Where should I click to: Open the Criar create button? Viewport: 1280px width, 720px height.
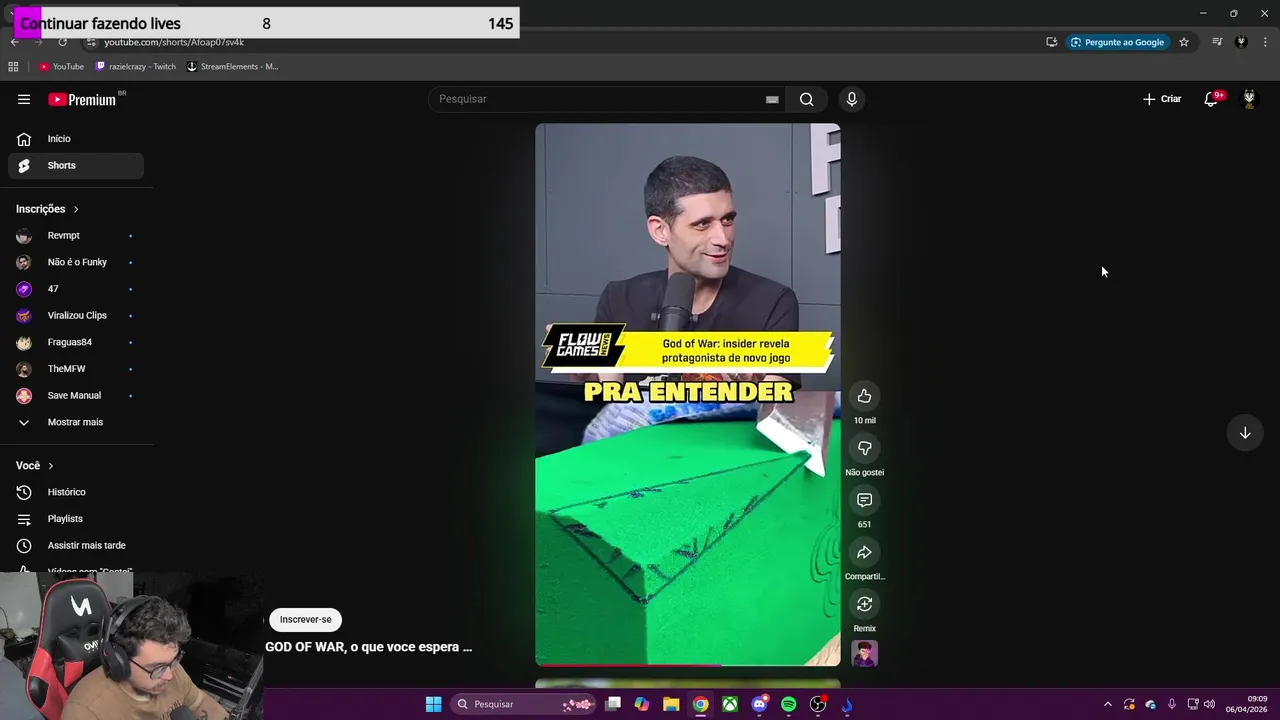click(x=1162, y=99)
